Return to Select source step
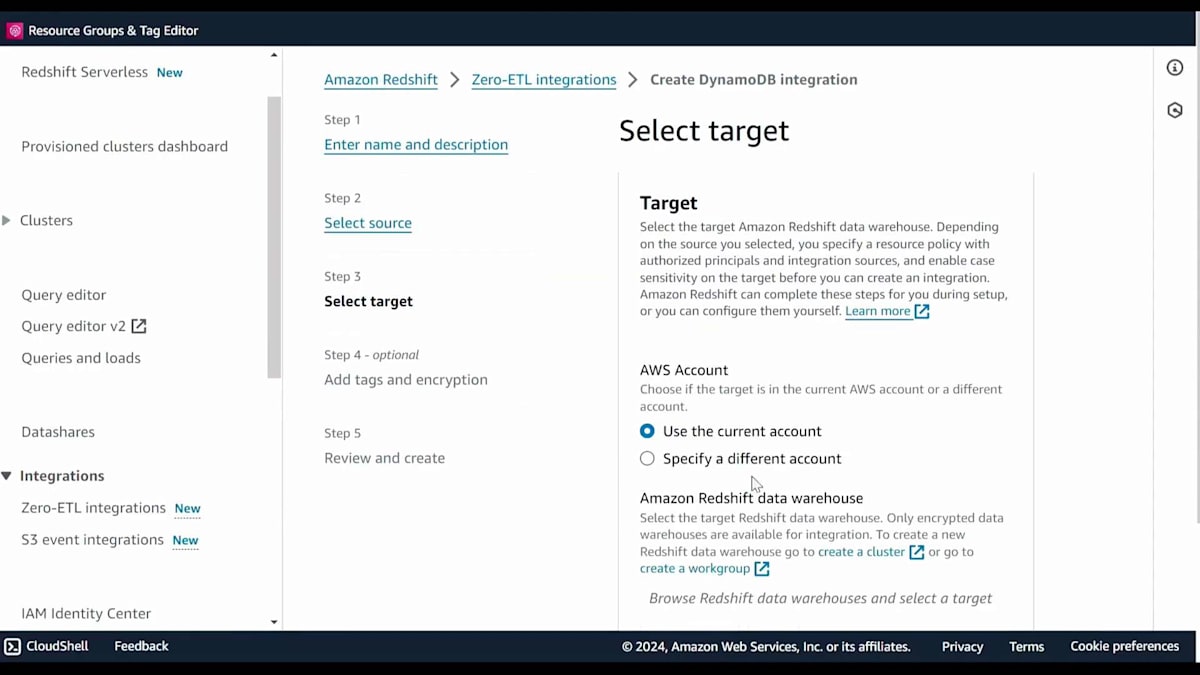The image size is (1200, 675). pos(368,223)
